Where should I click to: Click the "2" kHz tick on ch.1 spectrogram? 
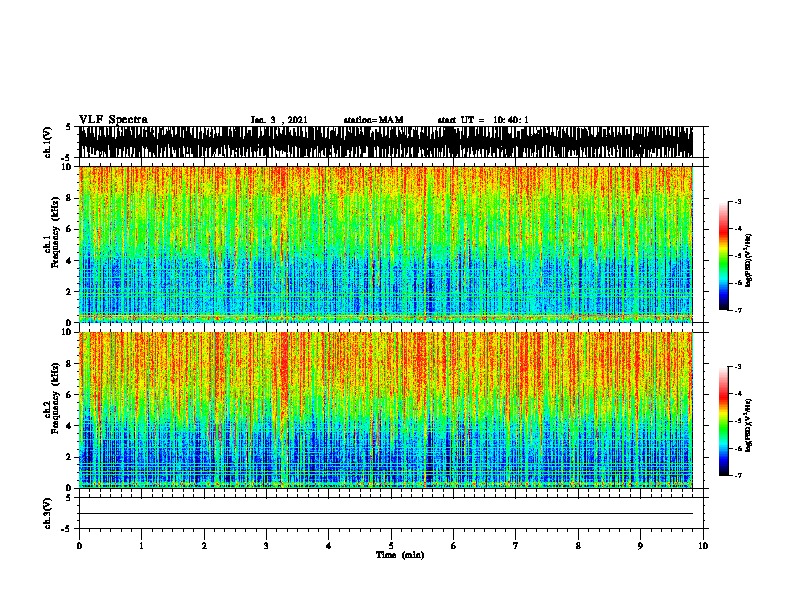70,292
